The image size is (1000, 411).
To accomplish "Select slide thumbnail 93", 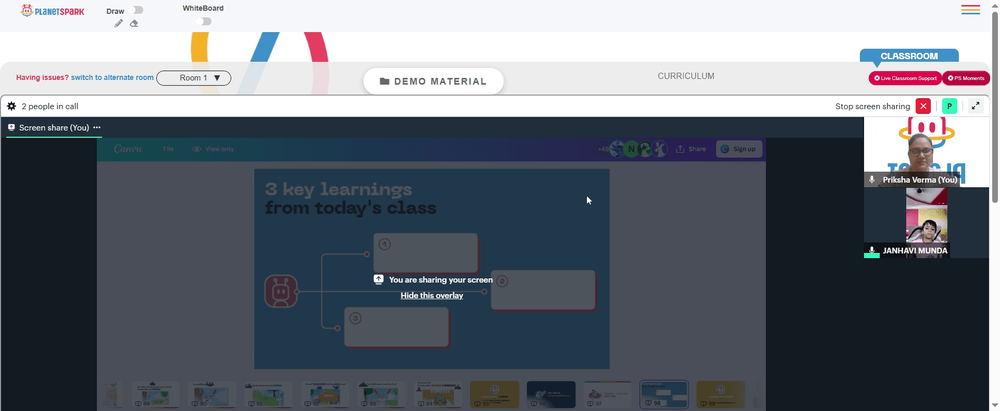I will [381, 395].
